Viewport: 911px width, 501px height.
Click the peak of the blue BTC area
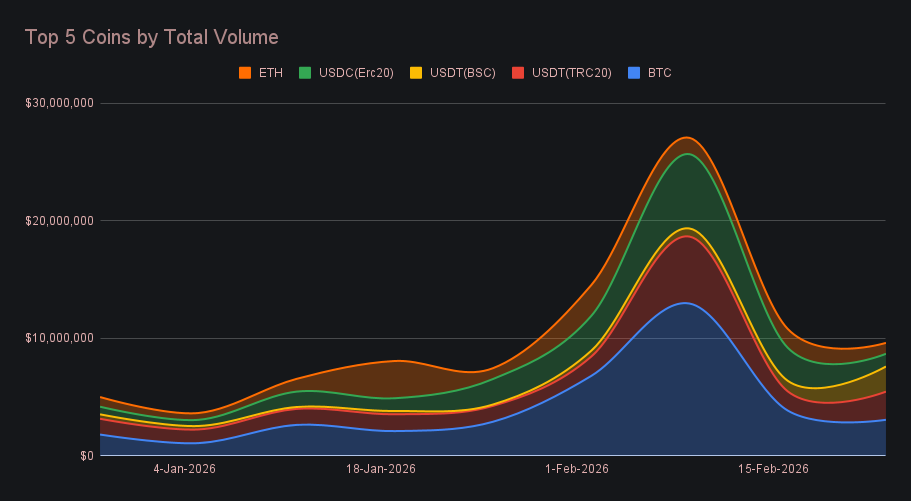tap(685, 304)
